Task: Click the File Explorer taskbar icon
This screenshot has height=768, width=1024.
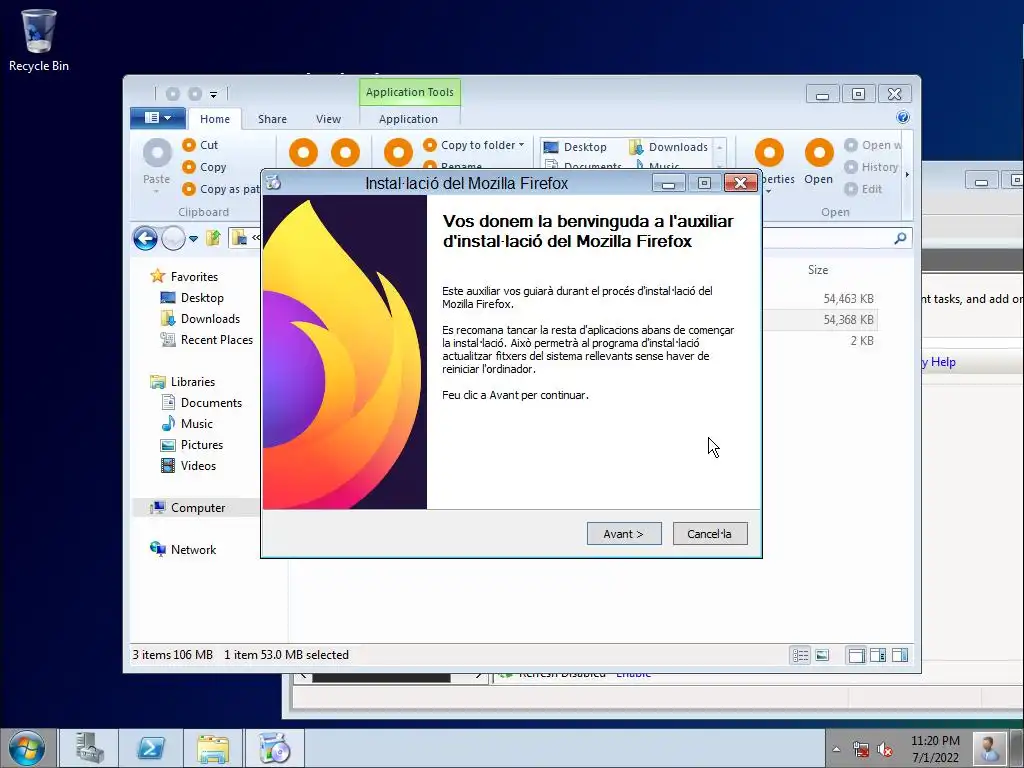Action: tap(213, 748)
